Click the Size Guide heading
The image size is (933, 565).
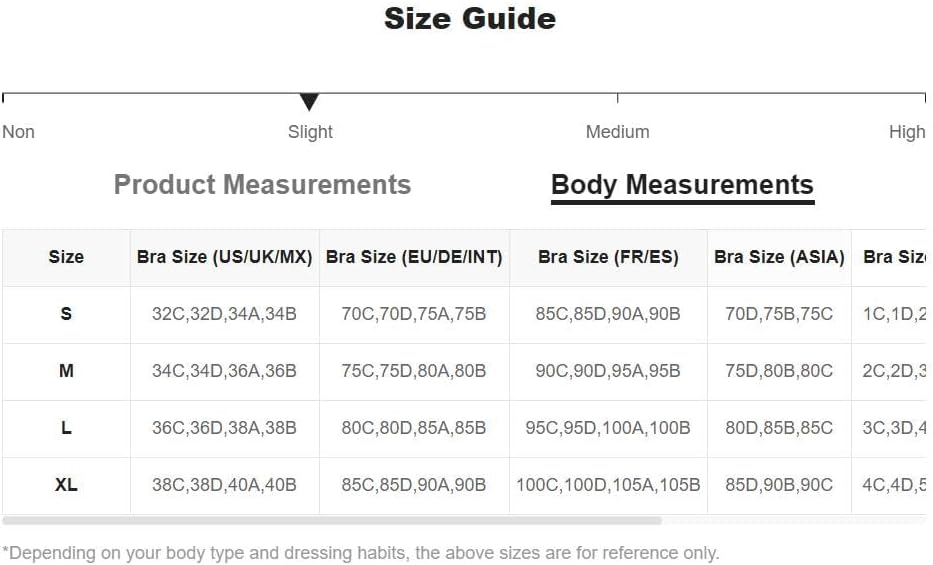[469, 19]
